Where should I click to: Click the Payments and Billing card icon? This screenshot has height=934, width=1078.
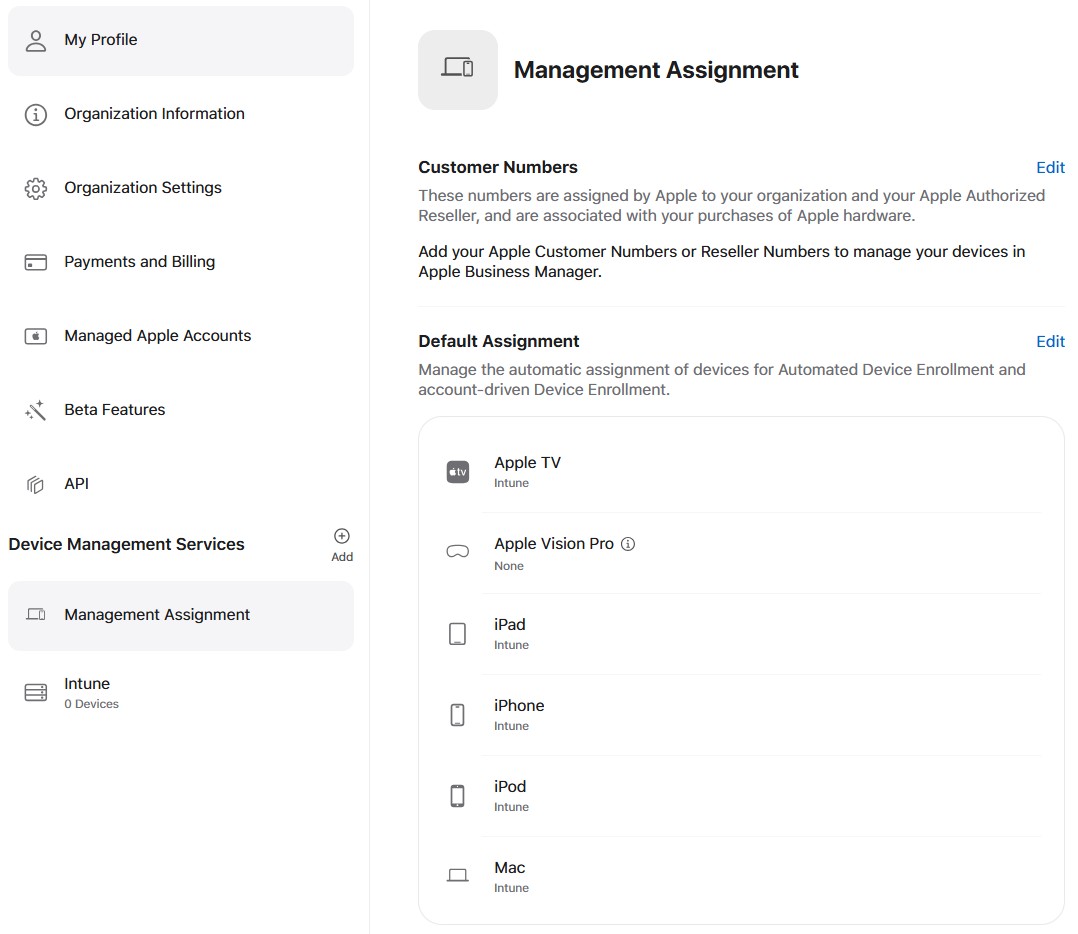[36, 262]
